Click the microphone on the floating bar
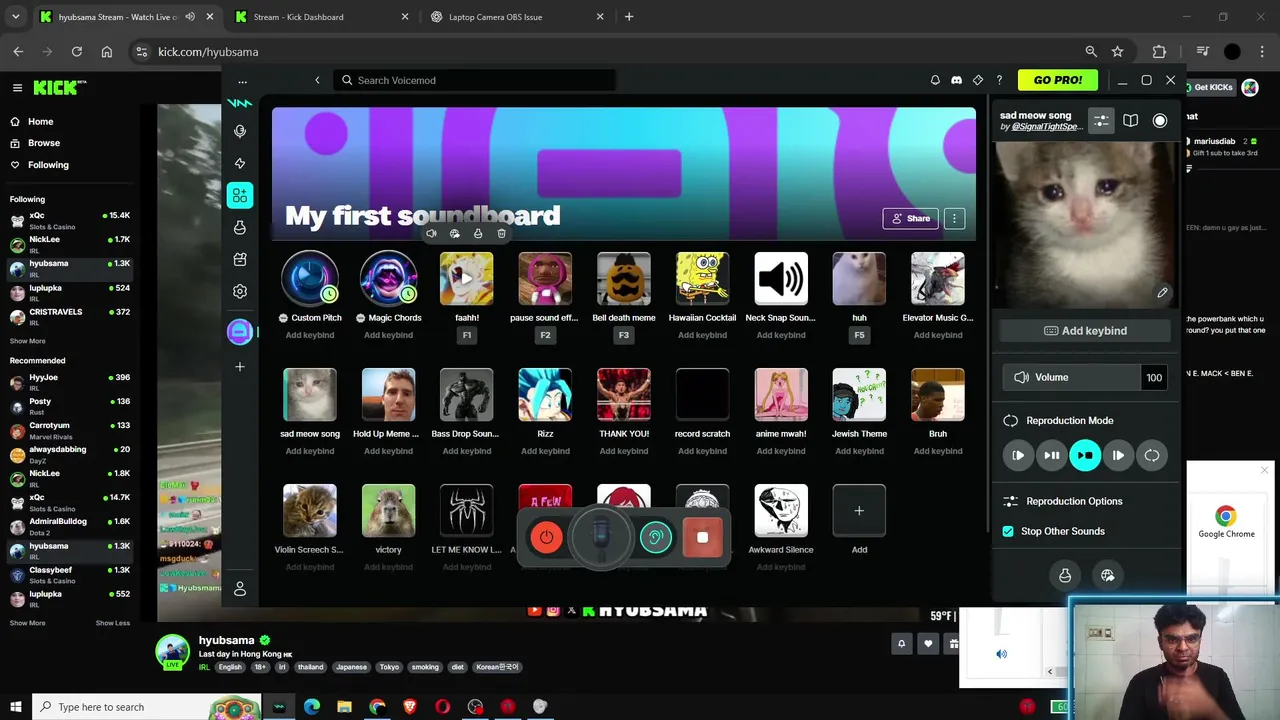The image size is (1280, 720). [601, 538]
